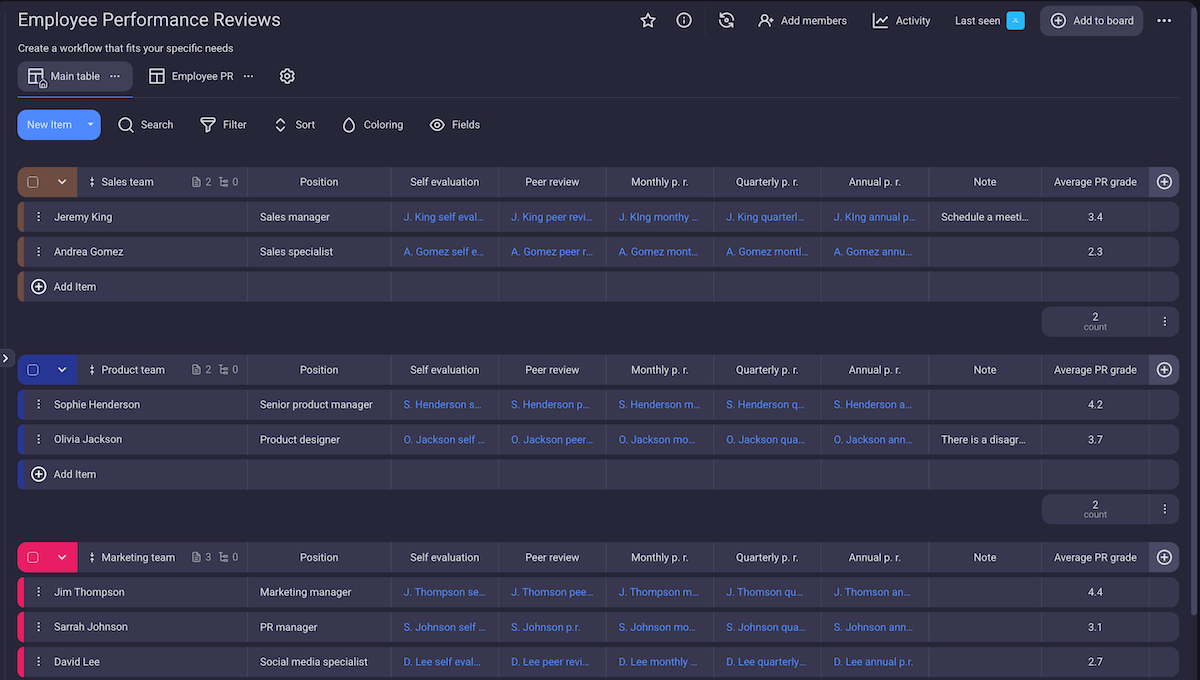Select all items in Sales team

click(x=33, y=182)
